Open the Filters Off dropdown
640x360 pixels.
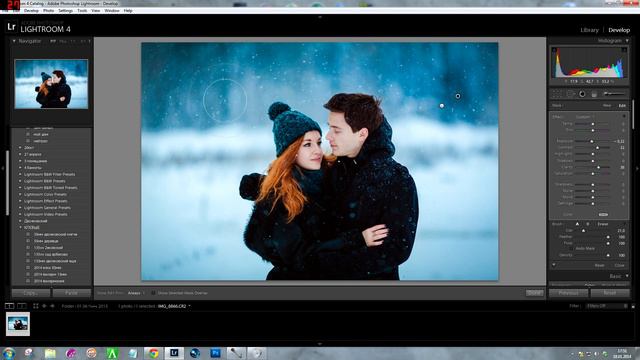point(606,306)
